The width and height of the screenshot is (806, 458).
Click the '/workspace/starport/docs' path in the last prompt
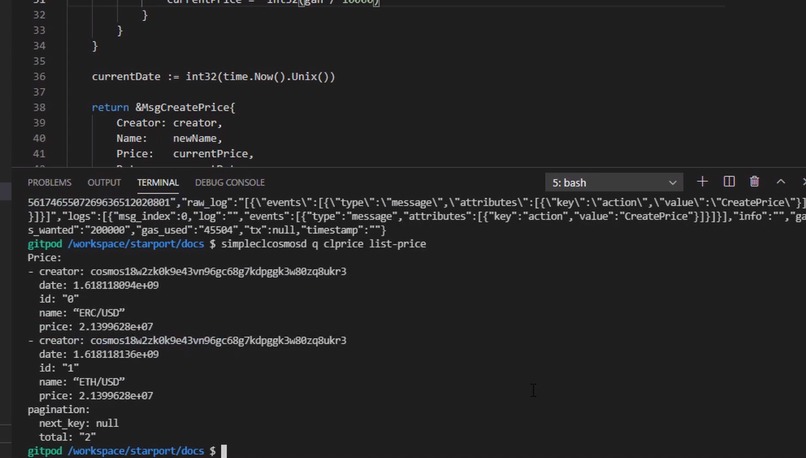click(136, 451)
